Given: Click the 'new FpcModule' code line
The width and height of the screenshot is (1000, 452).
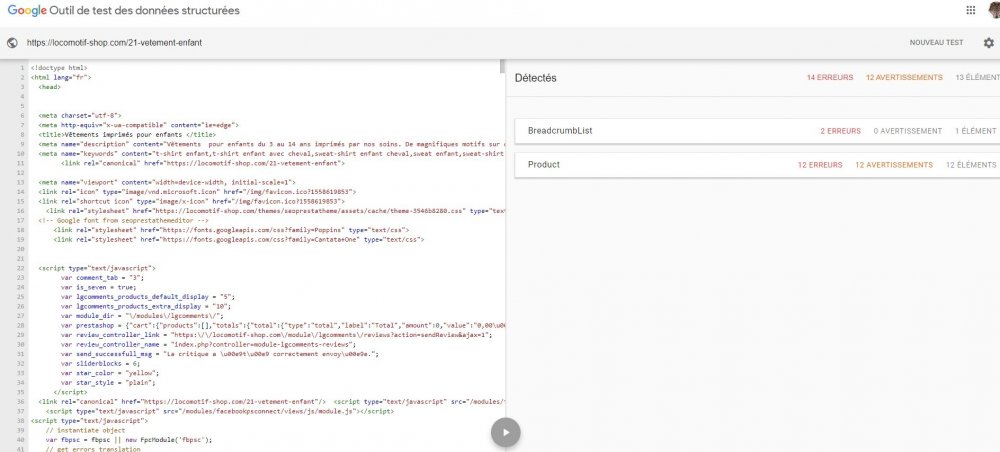Looking at the screenshot, I should (x=129, y=440).
